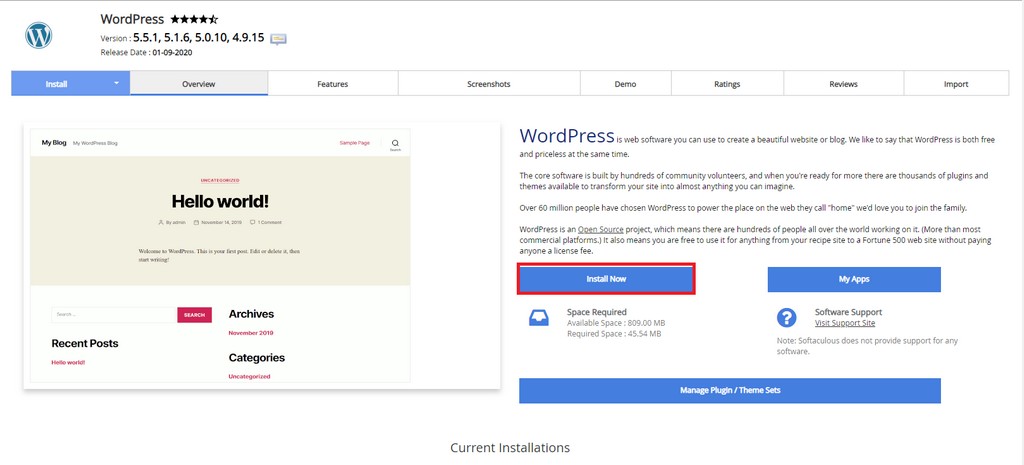Follow the Visit Support Site link
This screenshot has height=465, width=1024.
(845, 323)
